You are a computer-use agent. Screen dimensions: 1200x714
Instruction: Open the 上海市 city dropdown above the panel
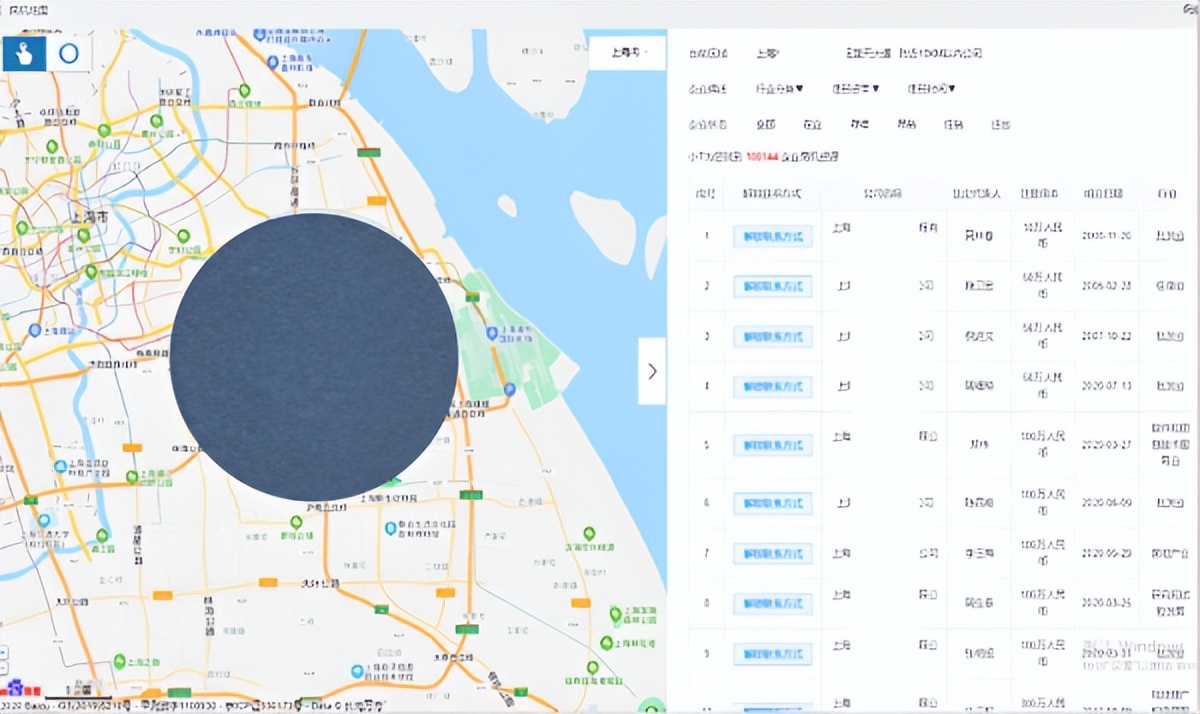[628, 53]
